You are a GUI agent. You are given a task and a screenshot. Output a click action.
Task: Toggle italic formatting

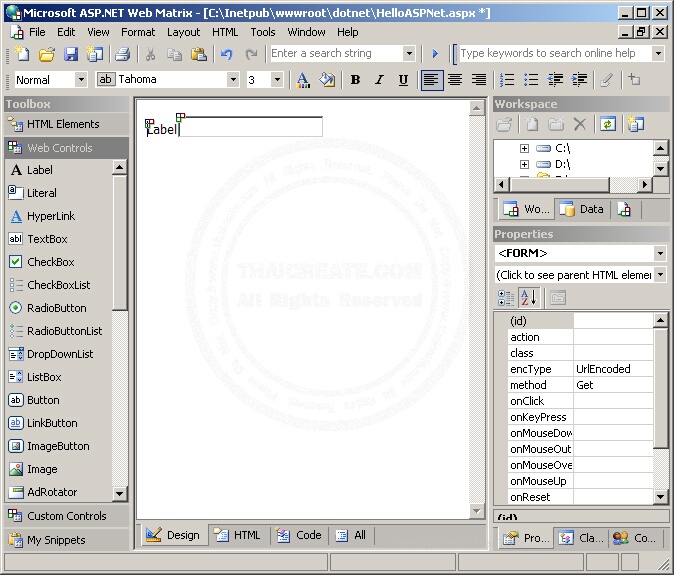pyautogui.click(x=379, y=80)
